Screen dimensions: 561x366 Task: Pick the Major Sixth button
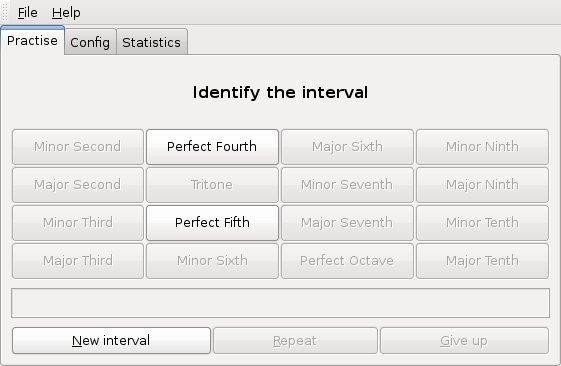(347, 147)
